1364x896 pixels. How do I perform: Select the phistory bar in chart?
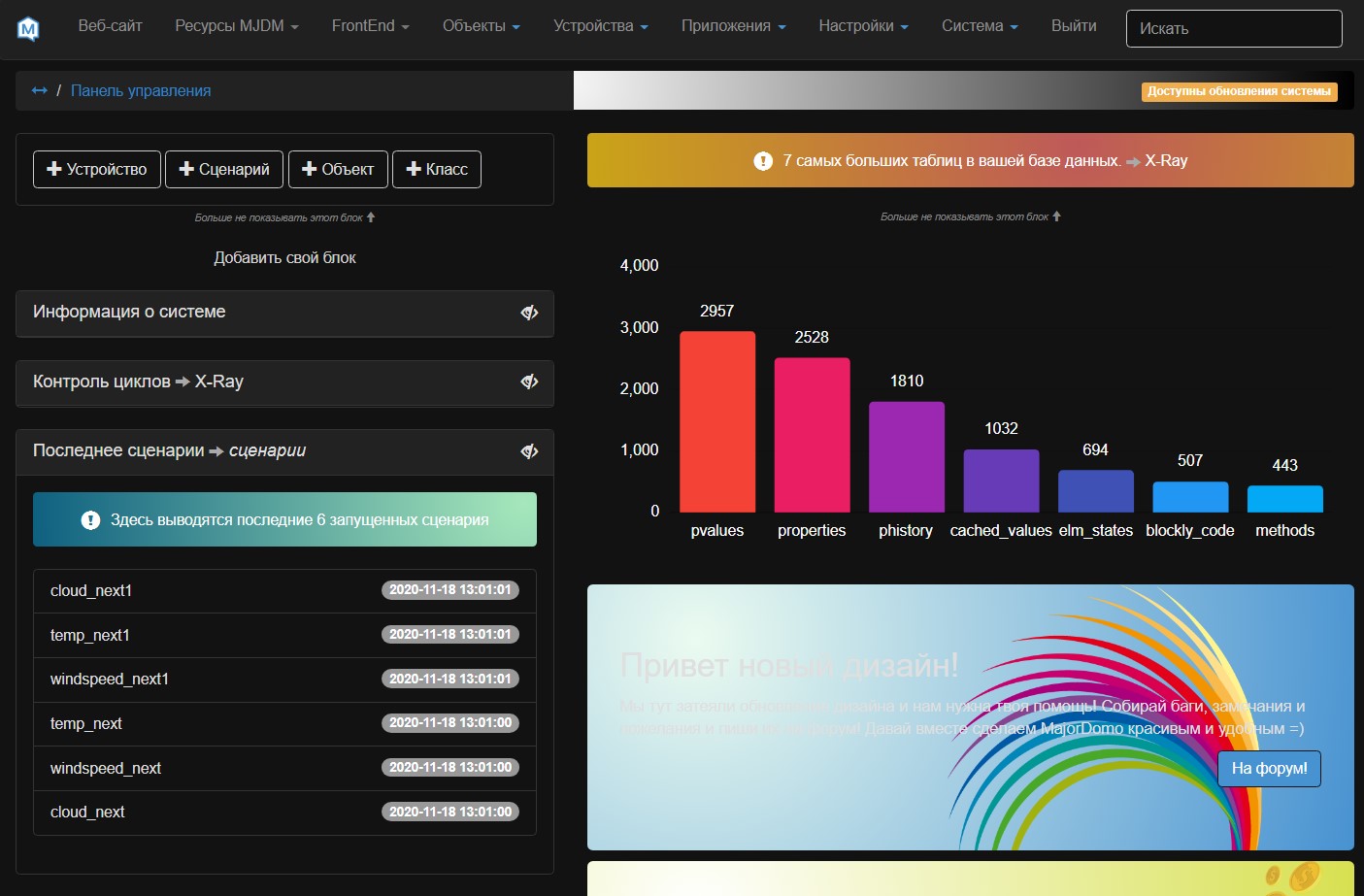(x=907, y=457)
